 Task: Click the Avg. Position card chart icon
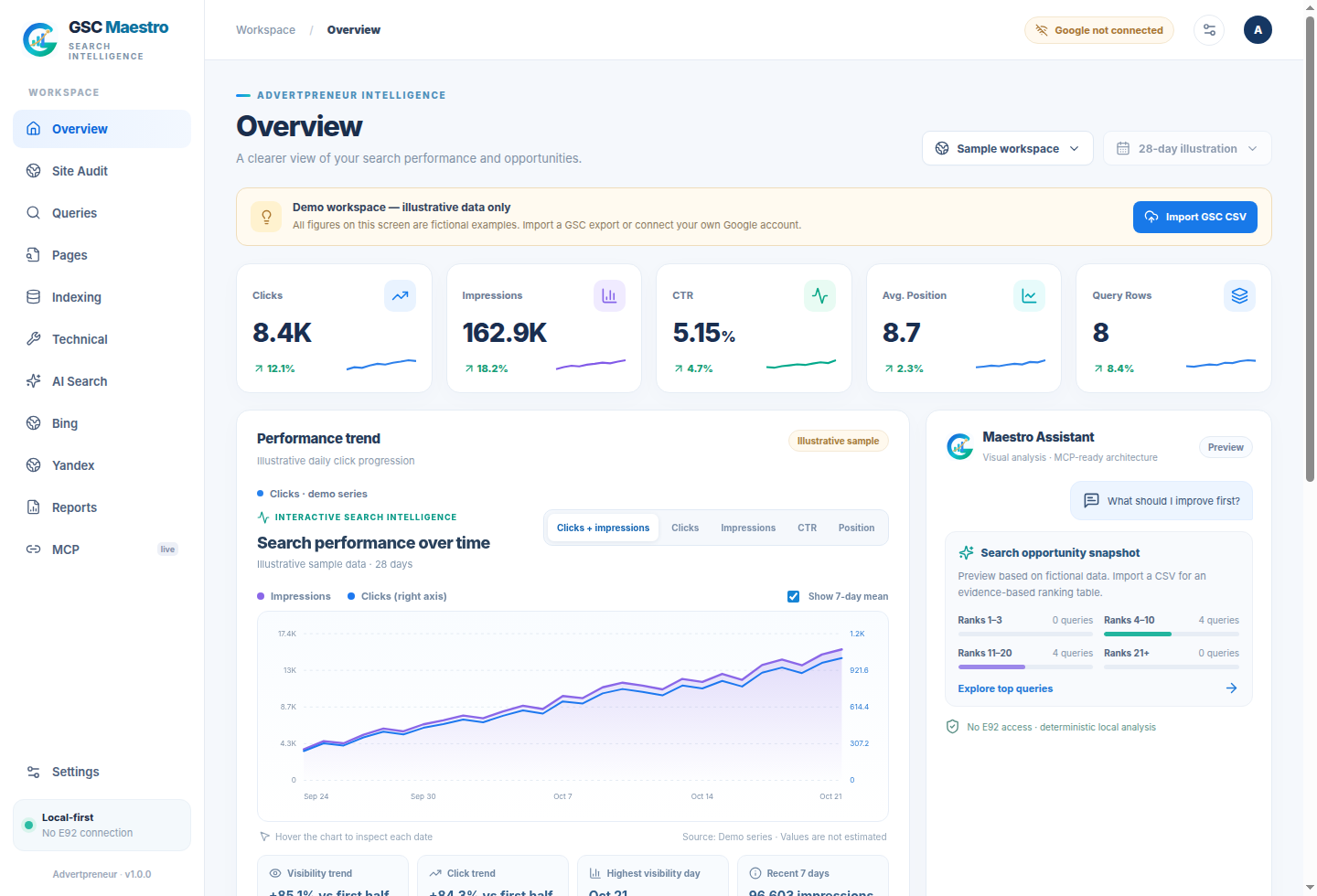click(x=1029, y=295)
